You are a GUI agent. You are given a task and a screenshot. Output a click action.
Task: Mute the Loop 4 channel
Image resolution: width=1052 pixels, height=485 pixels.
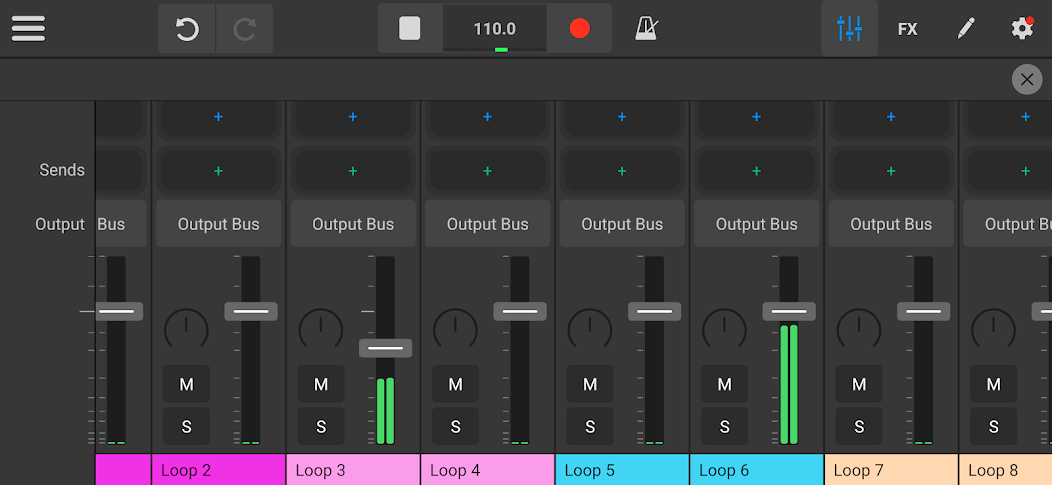pos(456,384)
